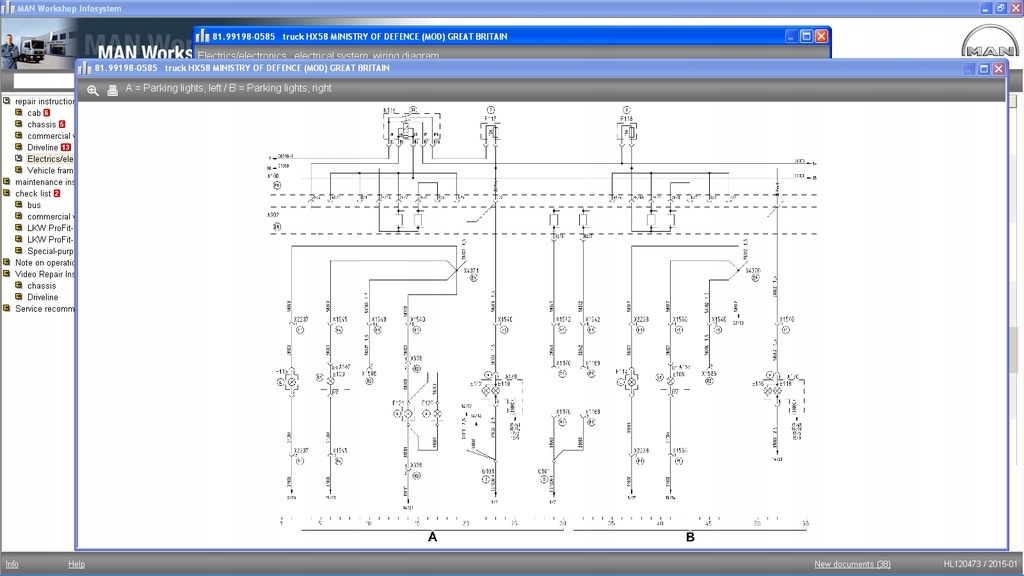1024x576 pixels.
Task: Expand the repair instructions tree node
Action: (7, 101)
